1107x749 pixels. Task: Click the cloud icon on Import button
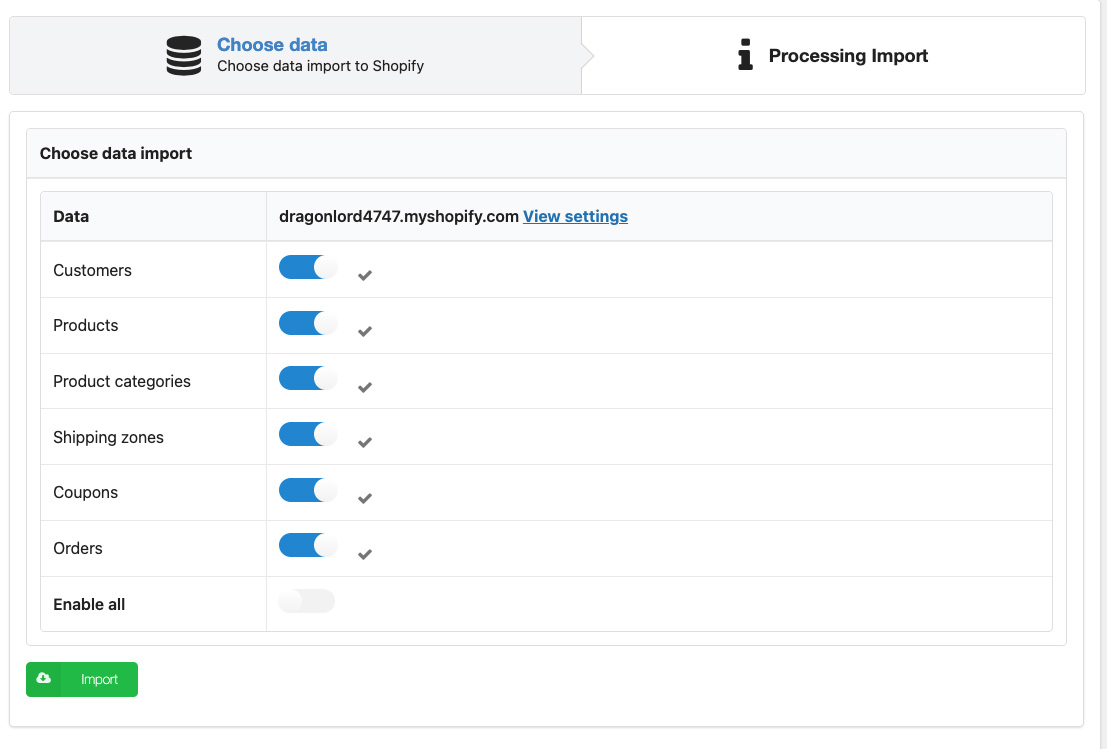point(44,679)
